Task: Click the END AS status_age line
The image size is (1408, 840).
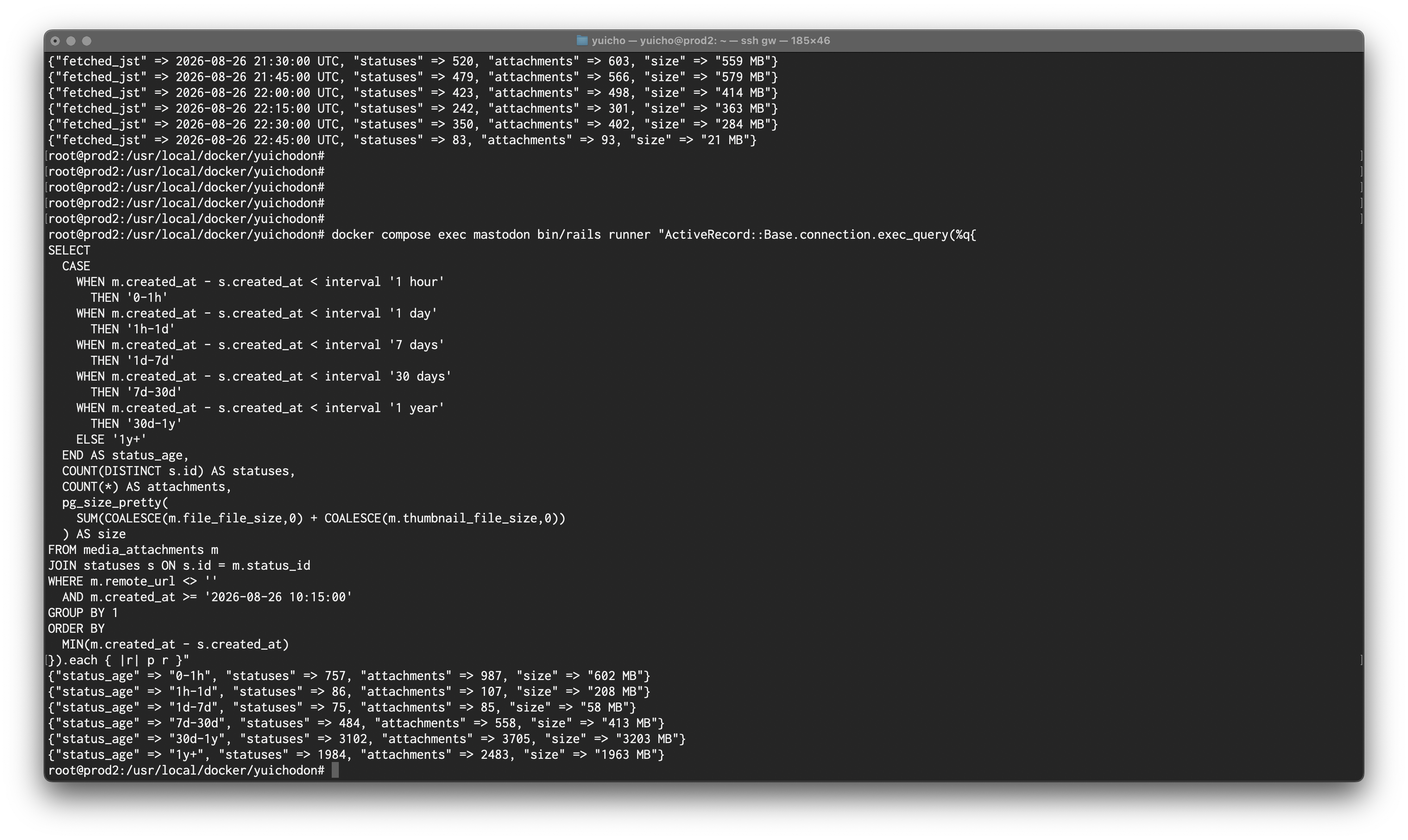Action: pyautogui.click(x=126, y=456)
